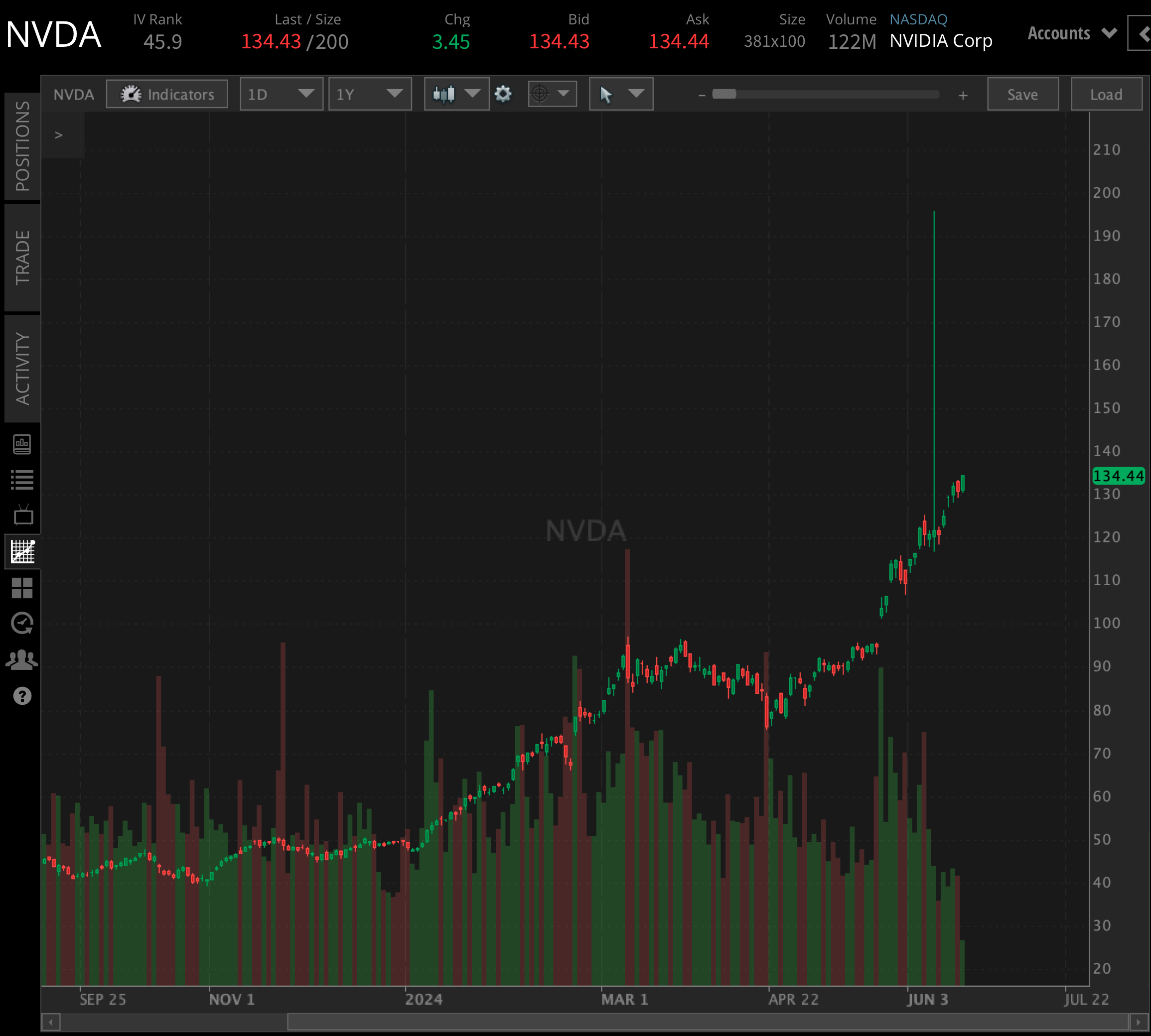This screenshot has height=1036, width=1151.
Task: Increase zoom using the plus control
Action: tap(963, 95)
